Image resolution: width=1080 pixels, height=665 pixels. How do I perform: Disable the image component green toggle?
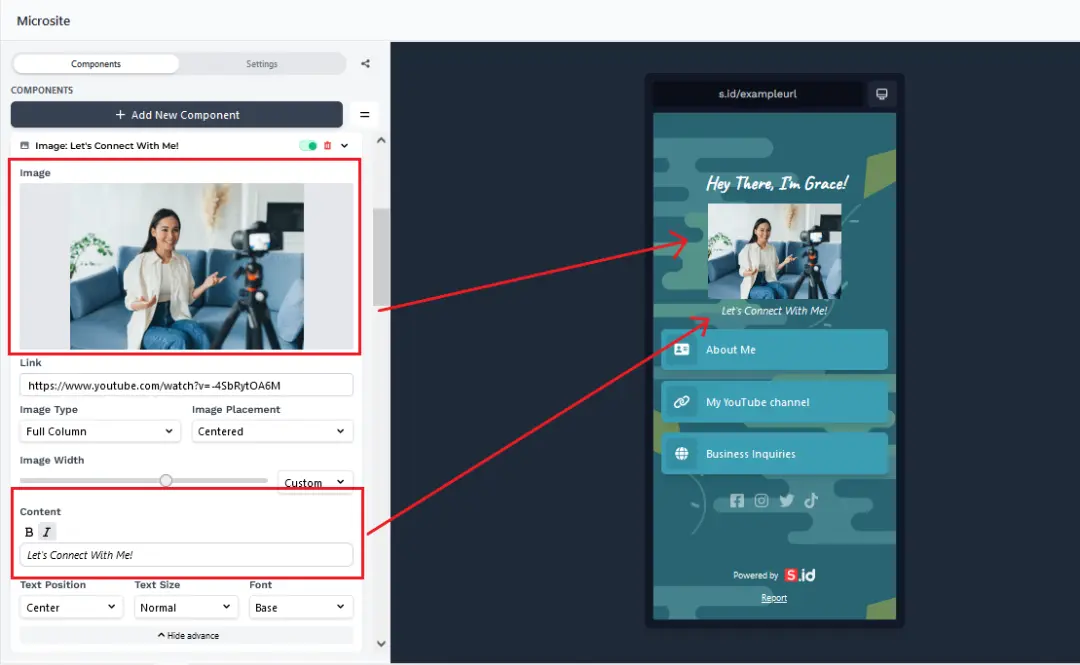pyautogui.click(x=308, y=146)
